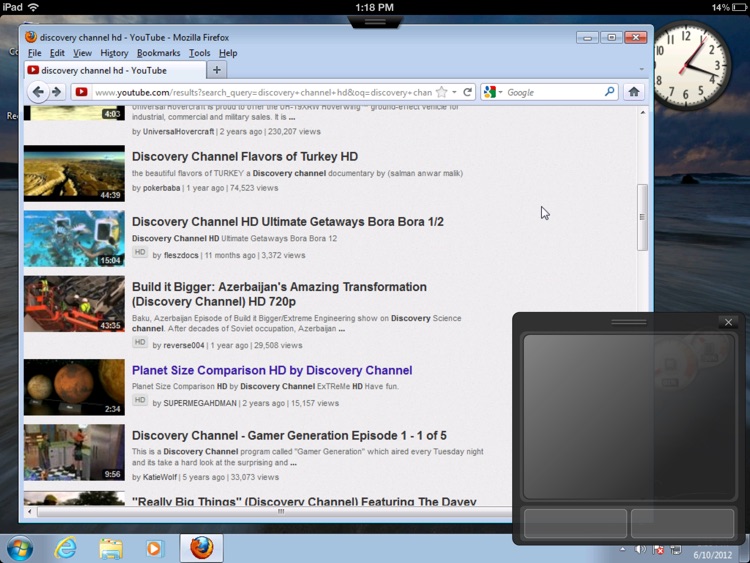Click the Flavors of Turkey video thumbnail
The width and height of the screenshot is (750, 563).
tap(74, 173)
